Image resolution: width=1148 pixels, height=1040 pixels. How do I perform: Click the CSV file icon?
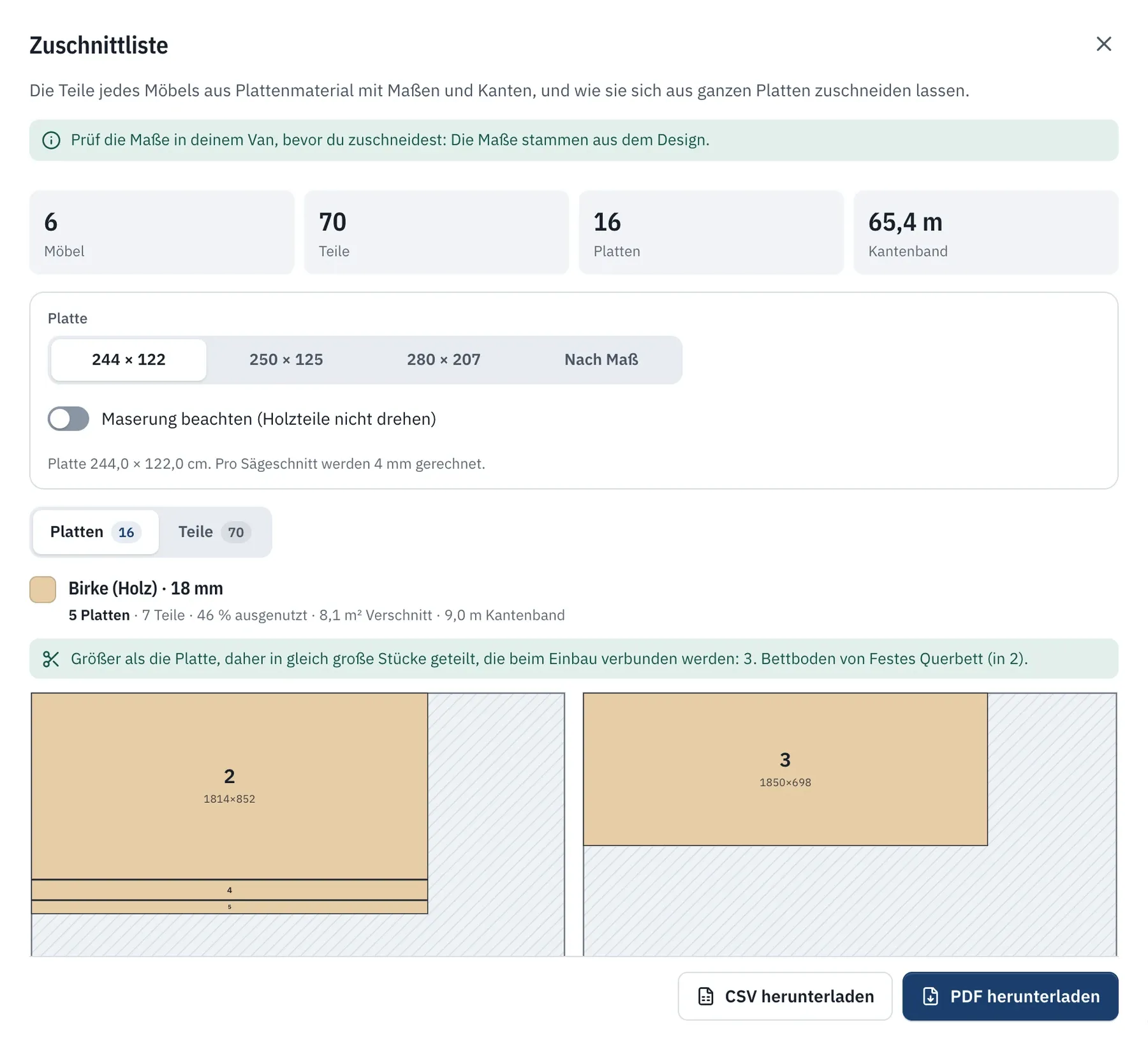(705, 996)
